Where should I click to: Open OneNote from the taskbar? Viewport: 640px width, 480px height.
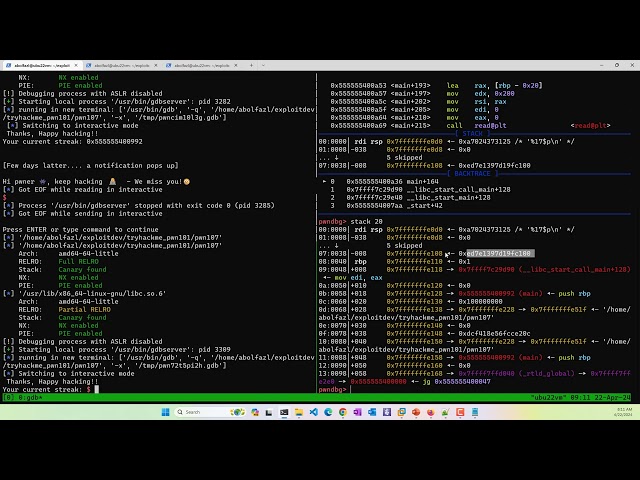coord(358,412)
